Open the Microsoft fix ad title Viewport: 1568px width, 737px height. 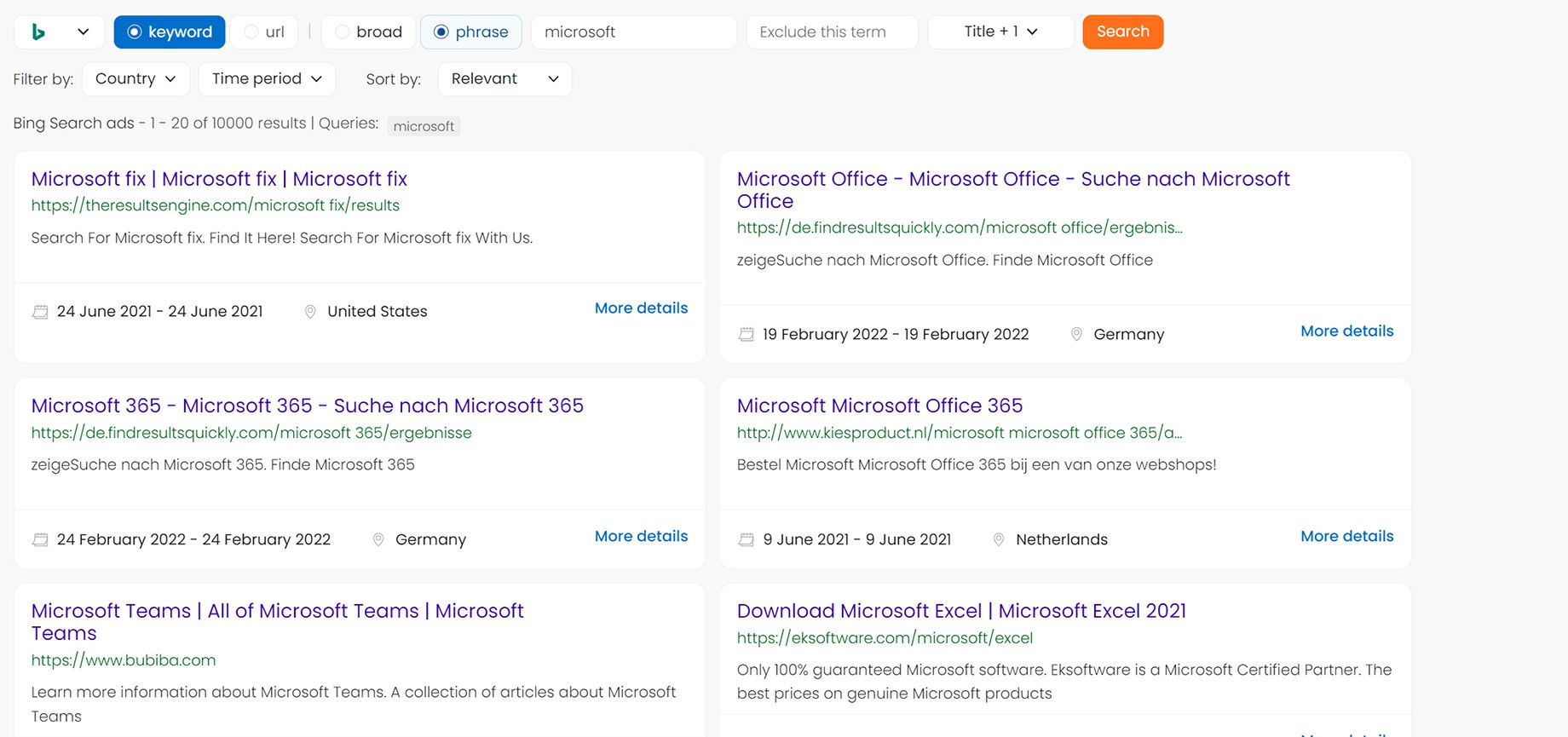[x=219, y=179]
